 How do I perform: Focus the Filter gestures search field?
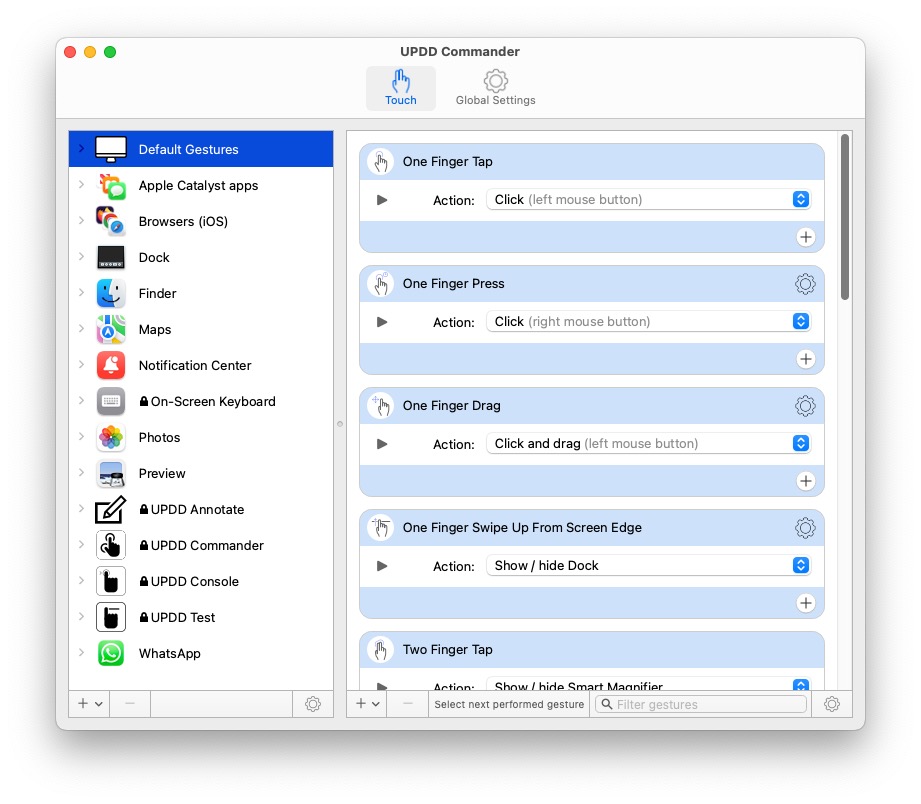[x=700, y=704]
